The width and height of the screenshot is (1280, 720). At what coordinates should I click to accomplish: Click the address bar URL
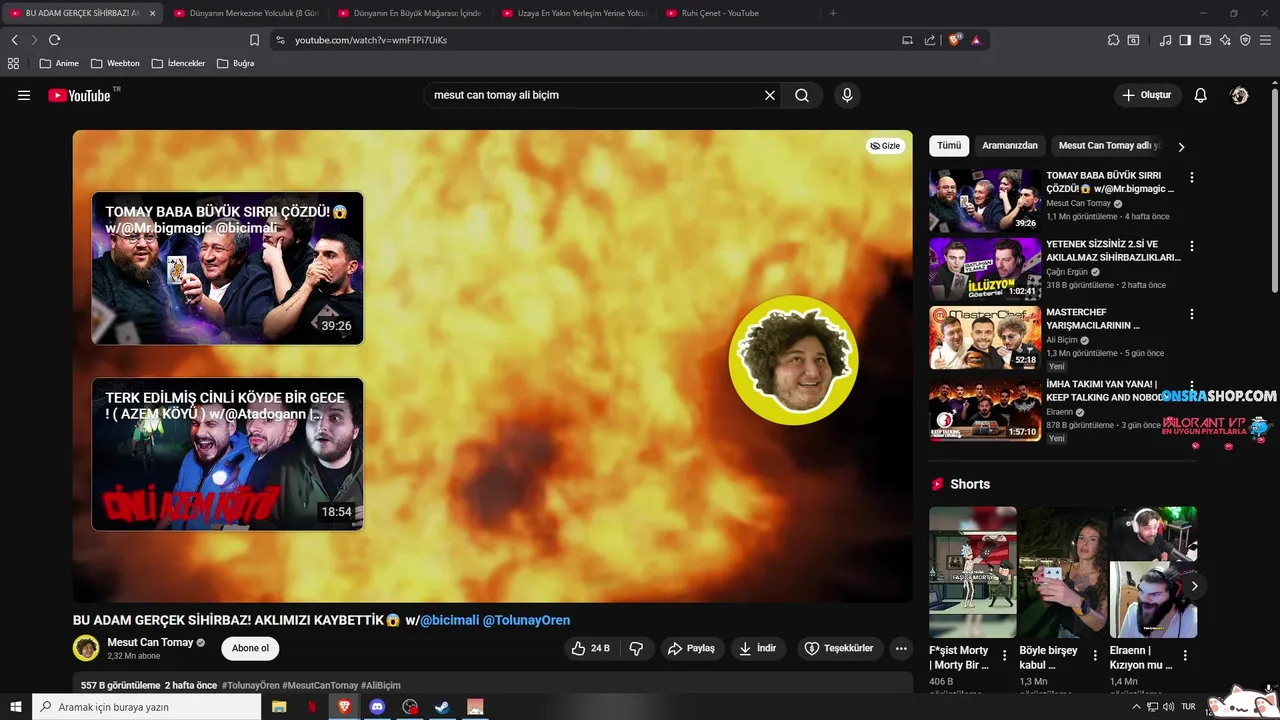coord(371,40)
